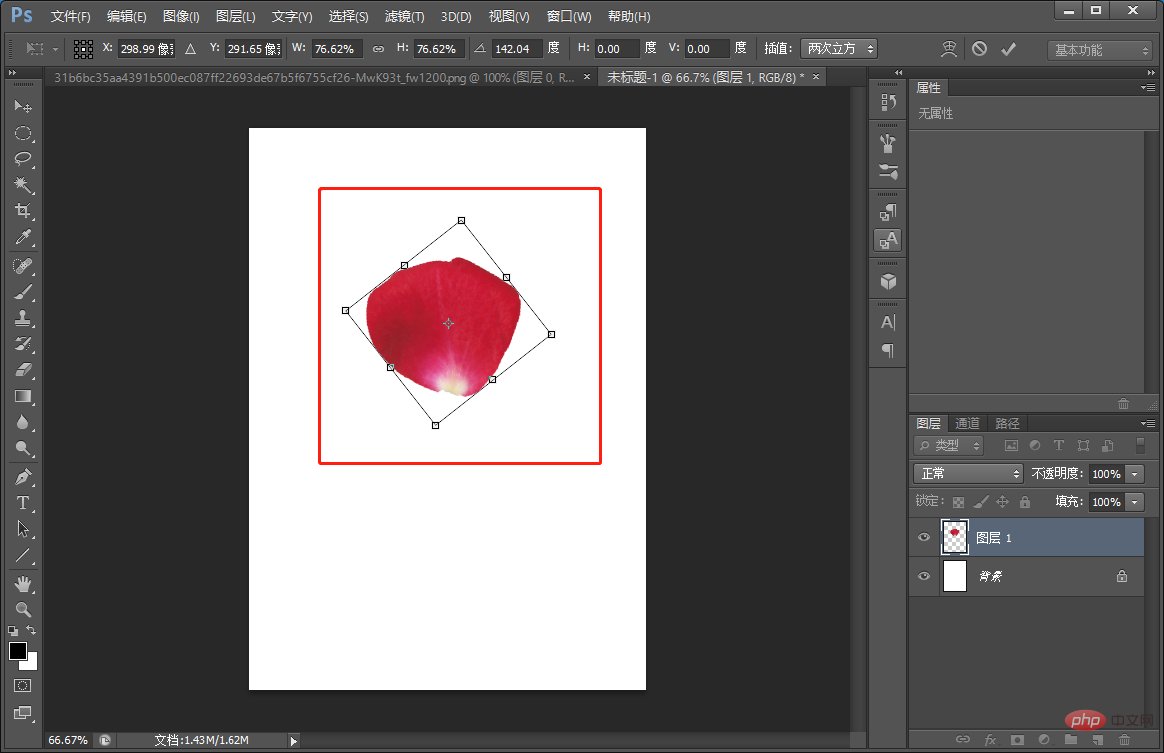Switch to the 路径 tab
Screen dimensions: 1164x753
point(1007,423)
